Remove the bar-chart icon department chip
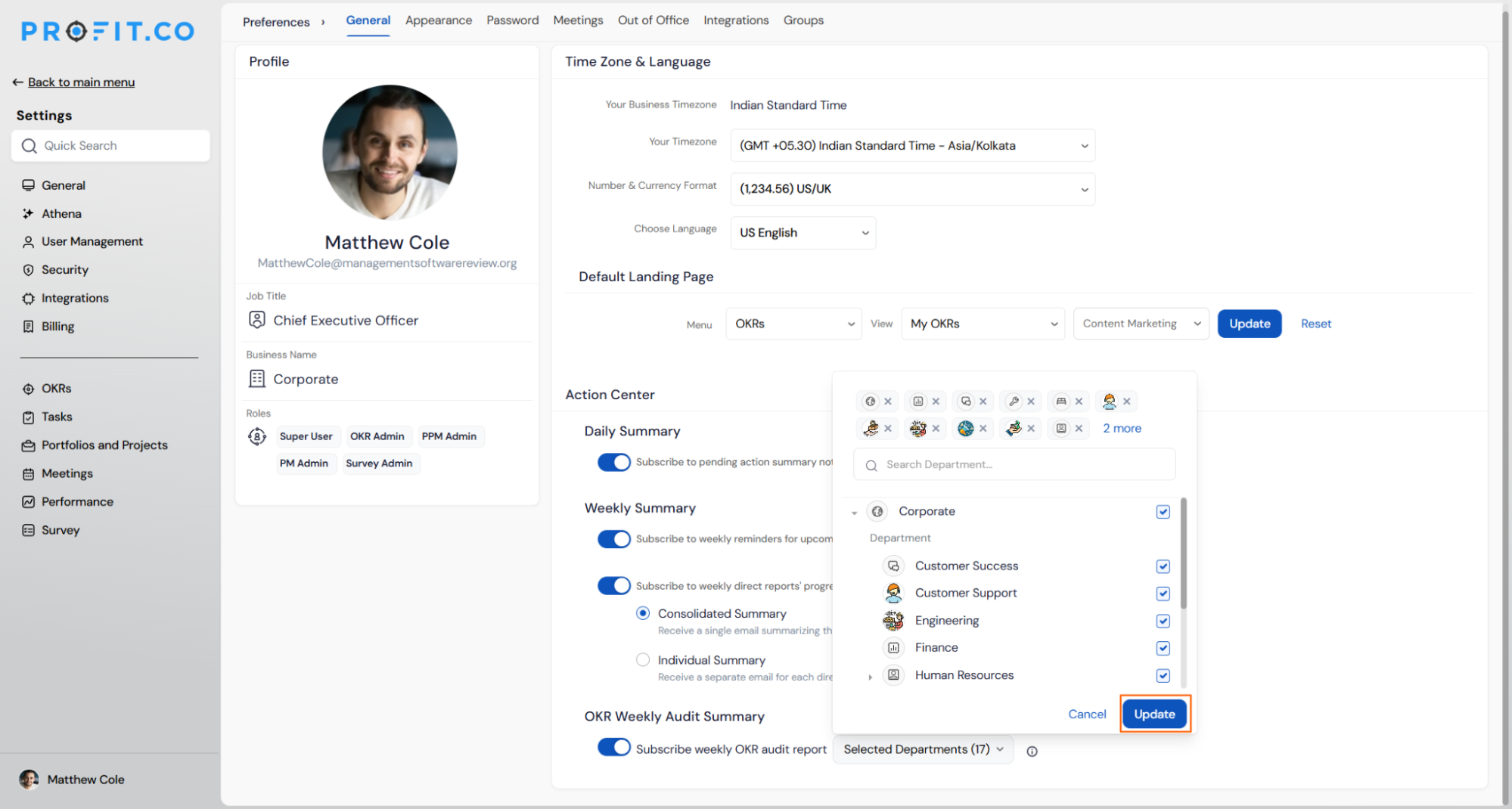Viewport: 1512px width, 809px height. pyautogui.click(x=936, y=401)
